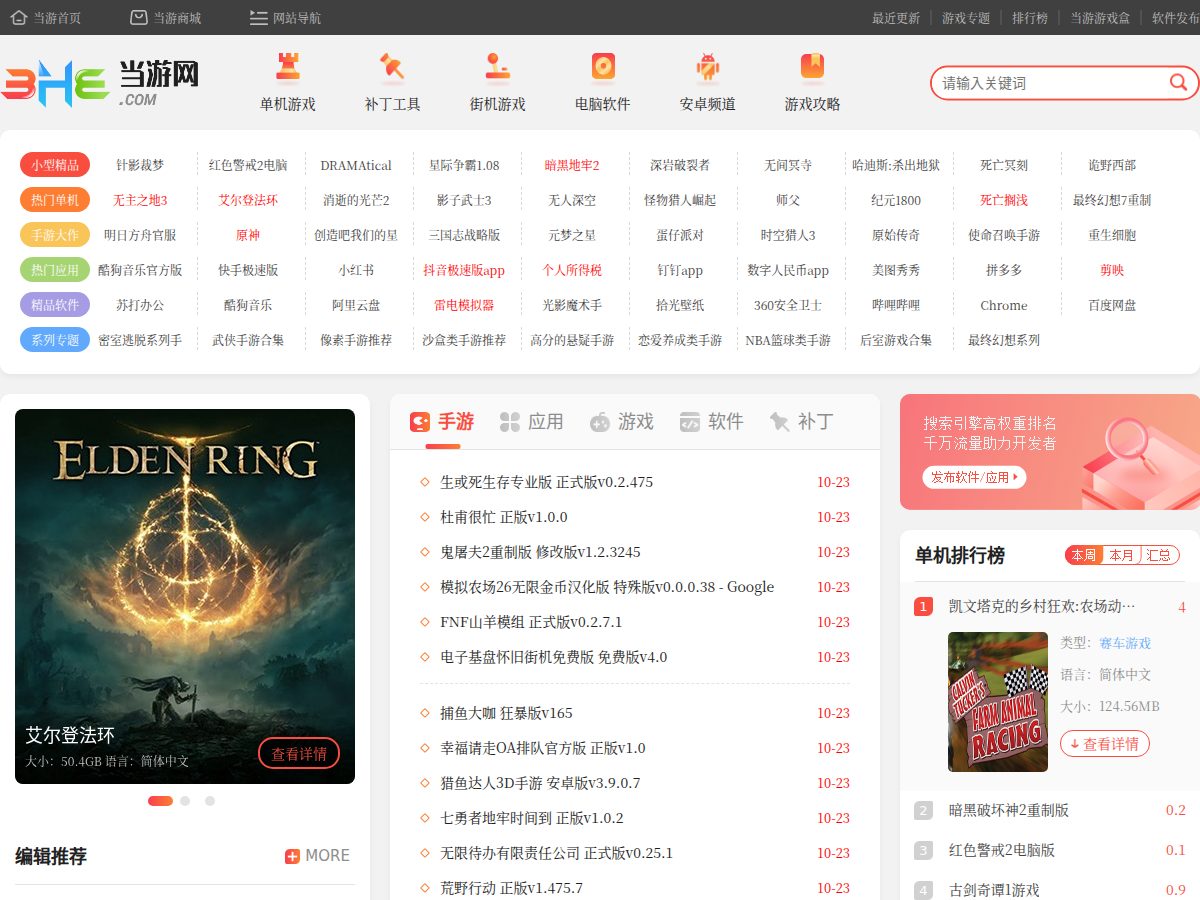The height and width of the screenshot is (900, 1200).
Task: Click the 补丁 hammer tab icon
Action: click(x=780, y=422)
